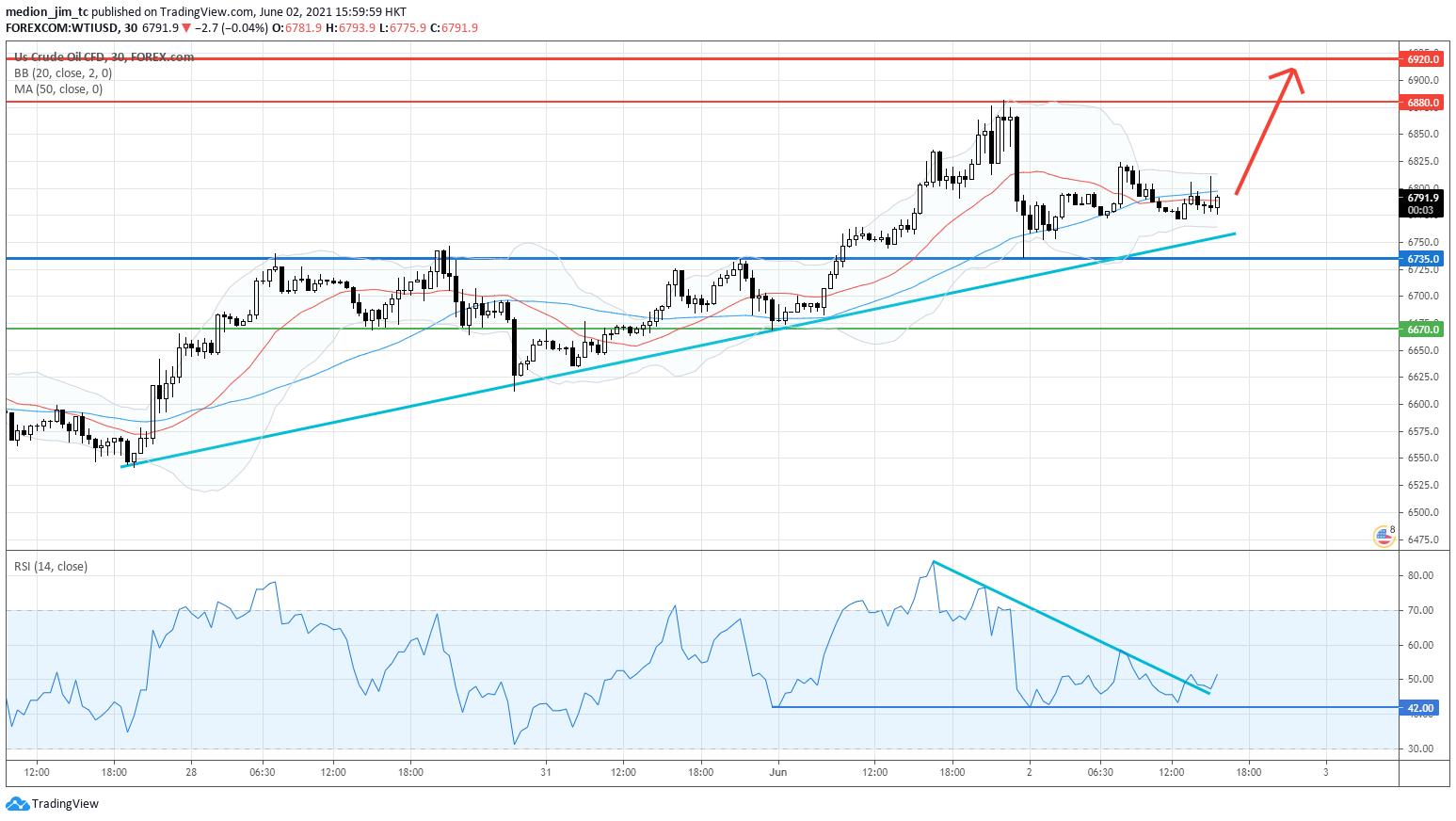1456x821 pixels.
Task: Click the current price label 6791.9
Action: coord(1423,199)
